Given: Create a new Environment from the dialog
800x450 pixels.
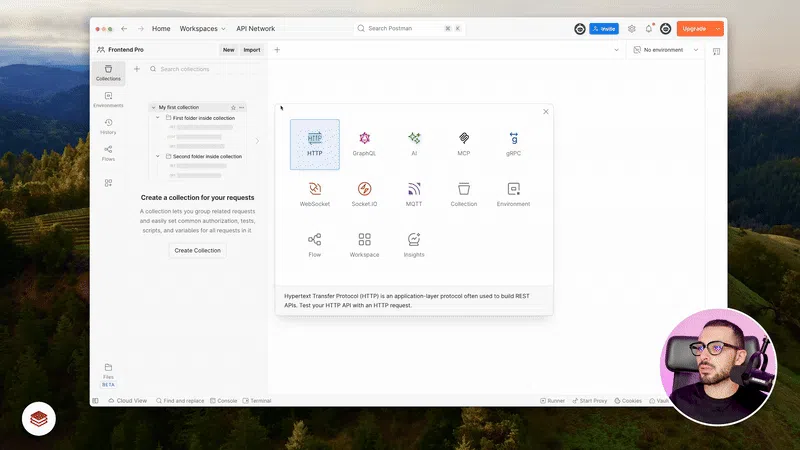Looking at the screenshot, I should point(513,194).
